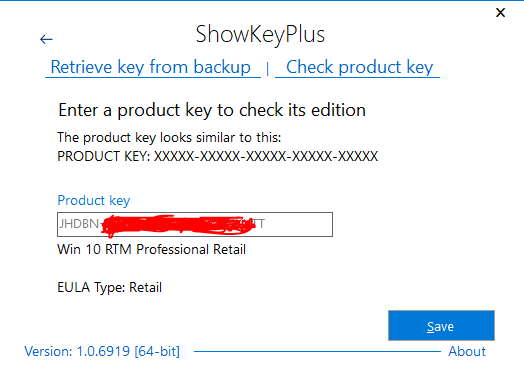Click the EULA Type: Retail text
Screen dimensions: 524x380
pyautogui.click(x=110, y=287)
